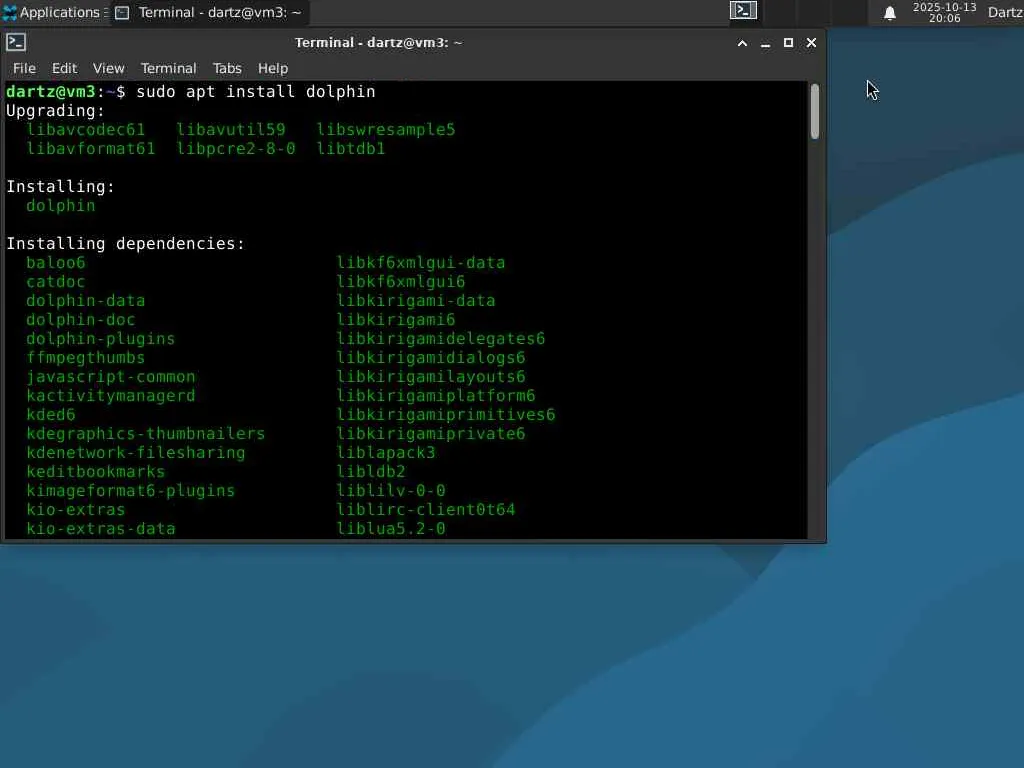Click the dependency keditbookmarks
The image size is (1024, 768).
(x=96, y=471)
